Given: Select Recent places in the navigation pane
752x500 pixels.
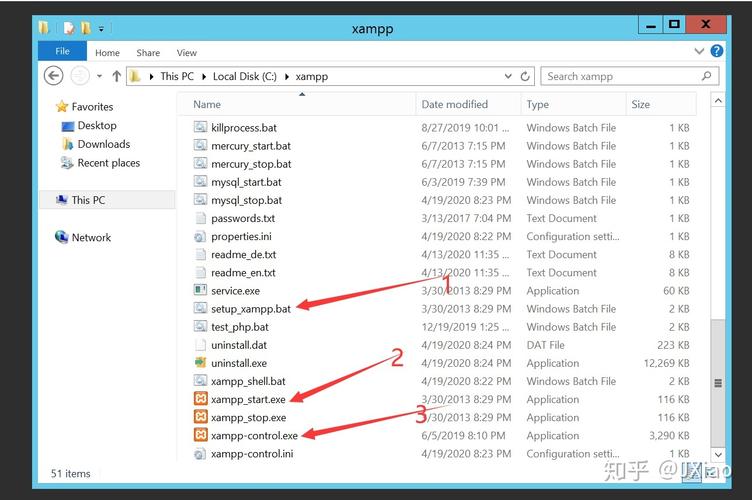Looking at the screenshot, I should coord(108,163).
